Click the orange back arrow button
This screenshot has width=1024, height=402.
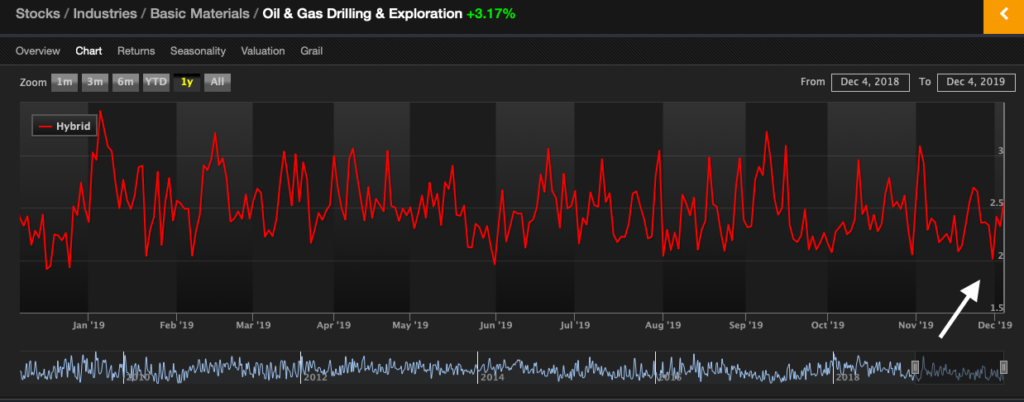click(1004, 17)
